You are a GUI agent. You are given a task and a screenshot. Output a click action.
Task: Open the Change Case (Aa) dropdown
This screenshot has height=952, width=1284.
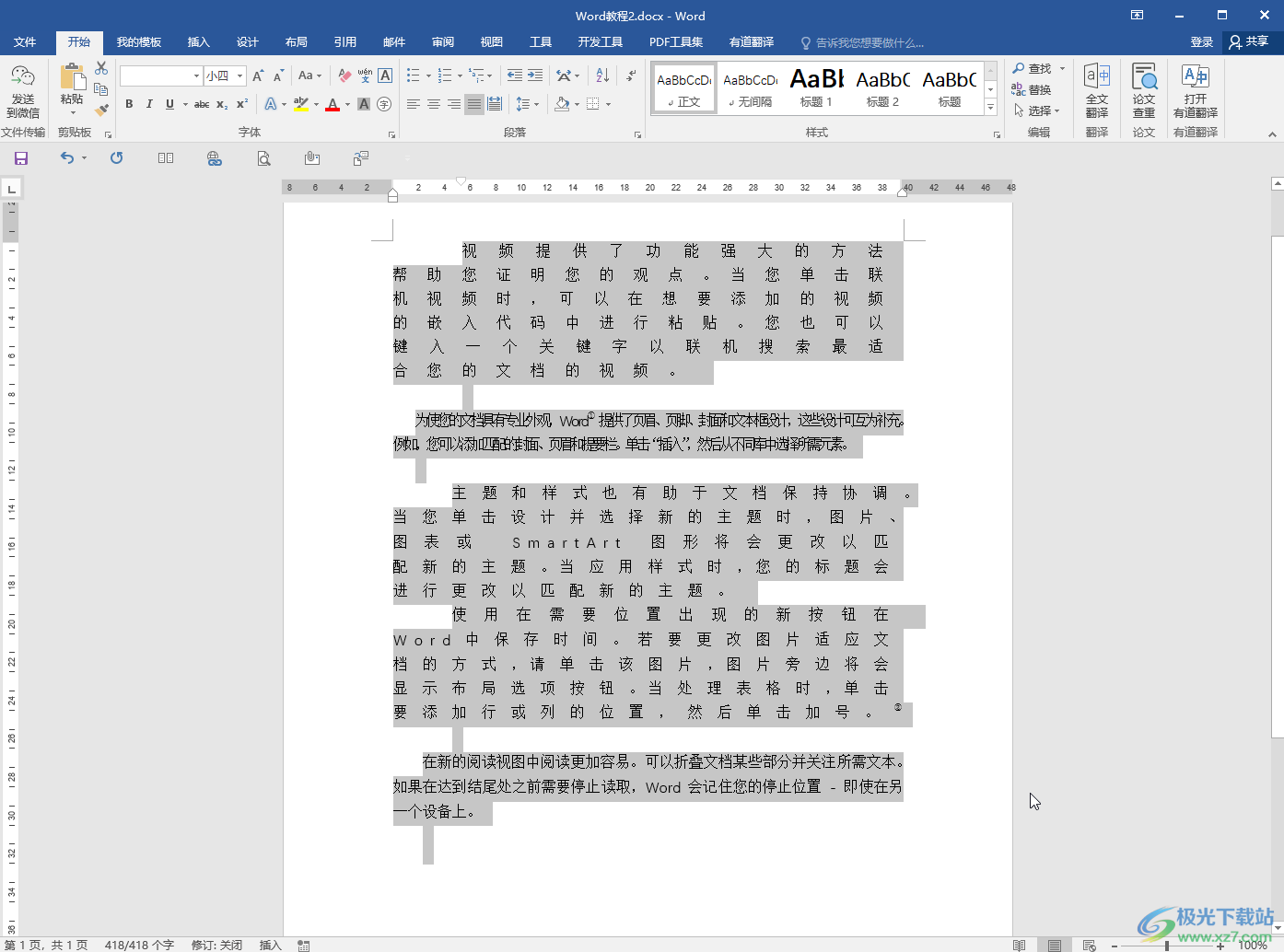pyautogui.click(x=309, y=75)
